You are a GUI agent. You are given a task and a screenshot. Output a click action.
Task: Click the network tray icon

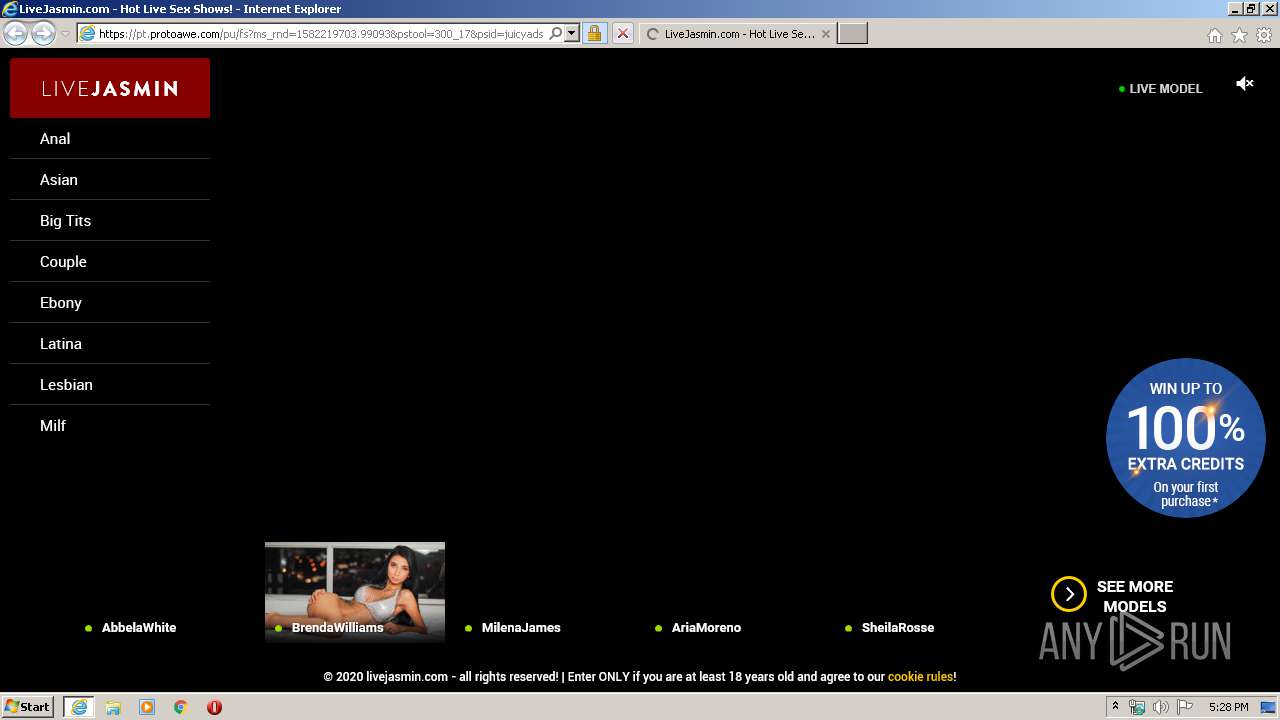[x=1137, y=707]
